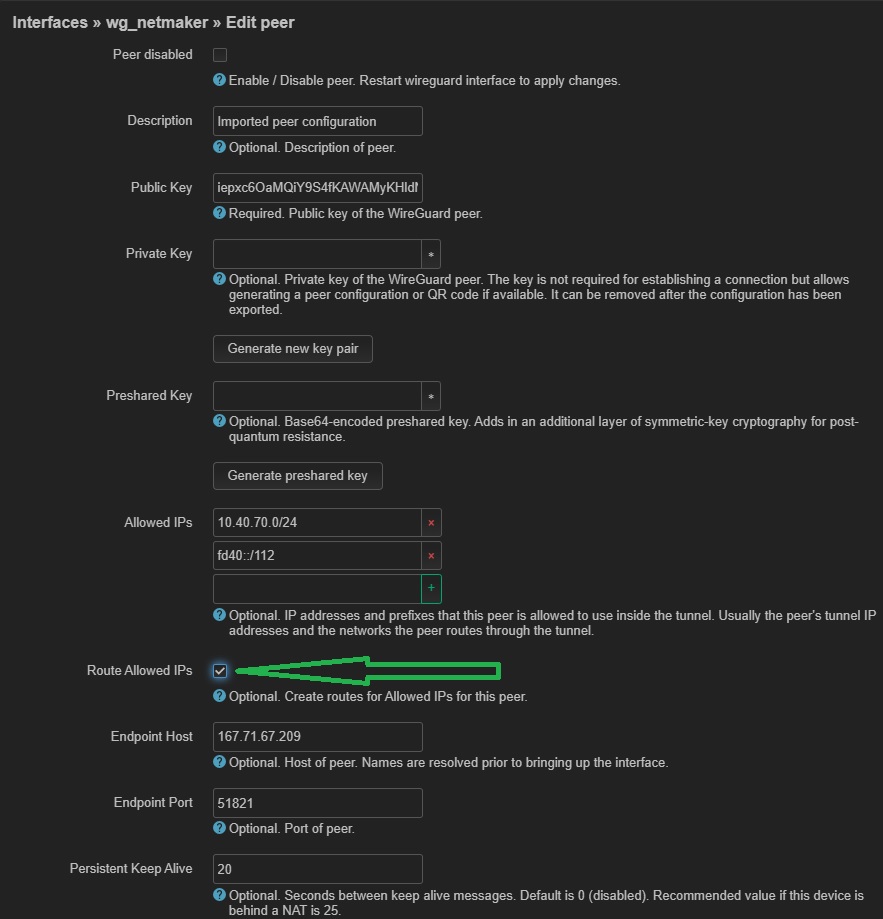The height and width of the screenshot is (919, 883).
Task: Toggle the Peer disabled checkbox
Action: [x=220, y=55]
